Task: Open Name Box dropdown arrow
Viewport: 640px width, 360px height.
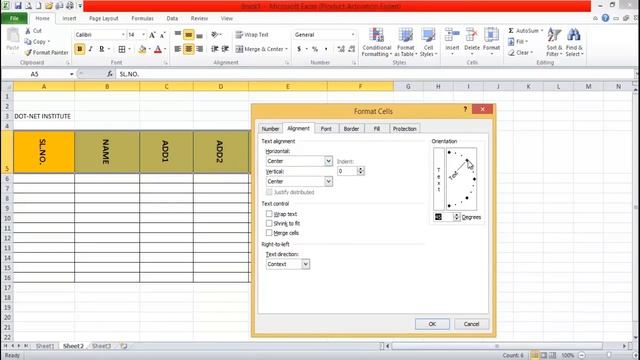Action: click(71, 74)
